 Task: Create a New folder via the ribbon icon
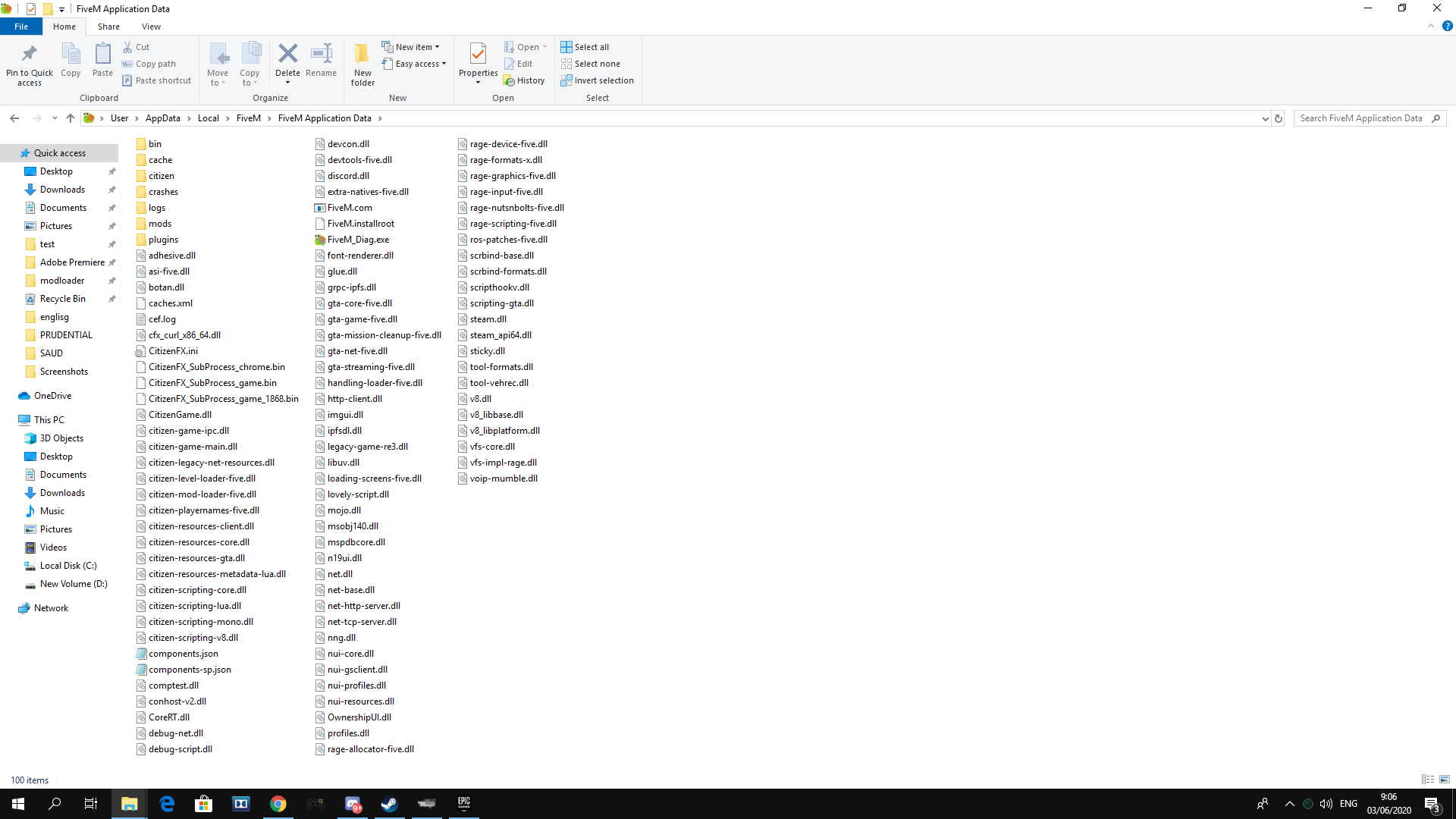click(362, 63)
